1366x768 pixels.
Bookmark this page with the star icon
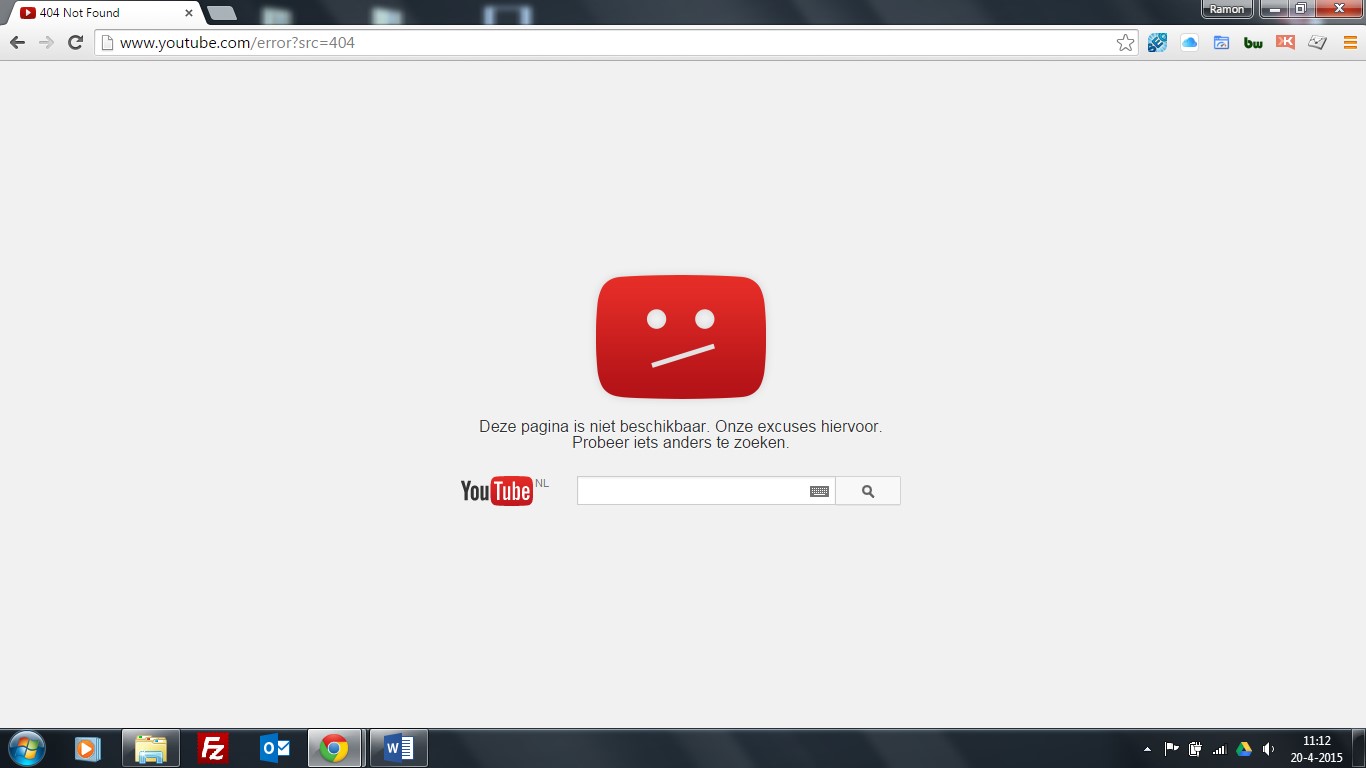point(1125,43)
